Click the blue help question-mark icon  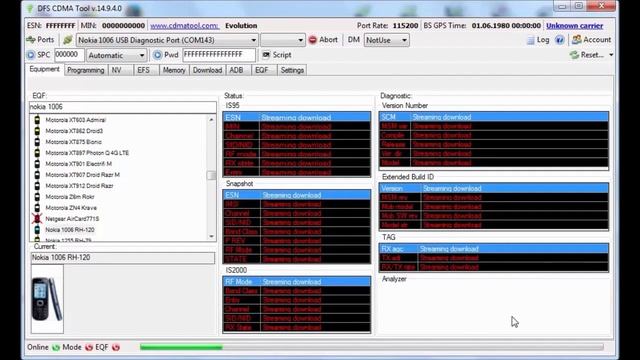click(x=560, y=40)
